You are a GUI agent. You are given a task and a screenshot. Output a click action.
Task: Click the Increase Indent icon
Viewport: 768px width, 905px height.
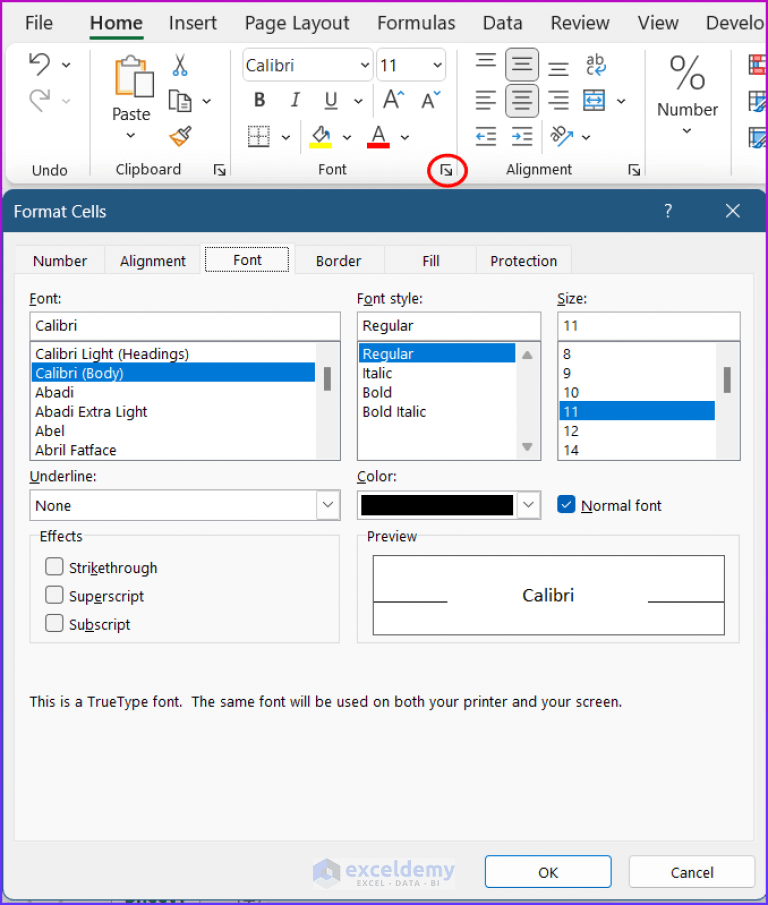522,137
